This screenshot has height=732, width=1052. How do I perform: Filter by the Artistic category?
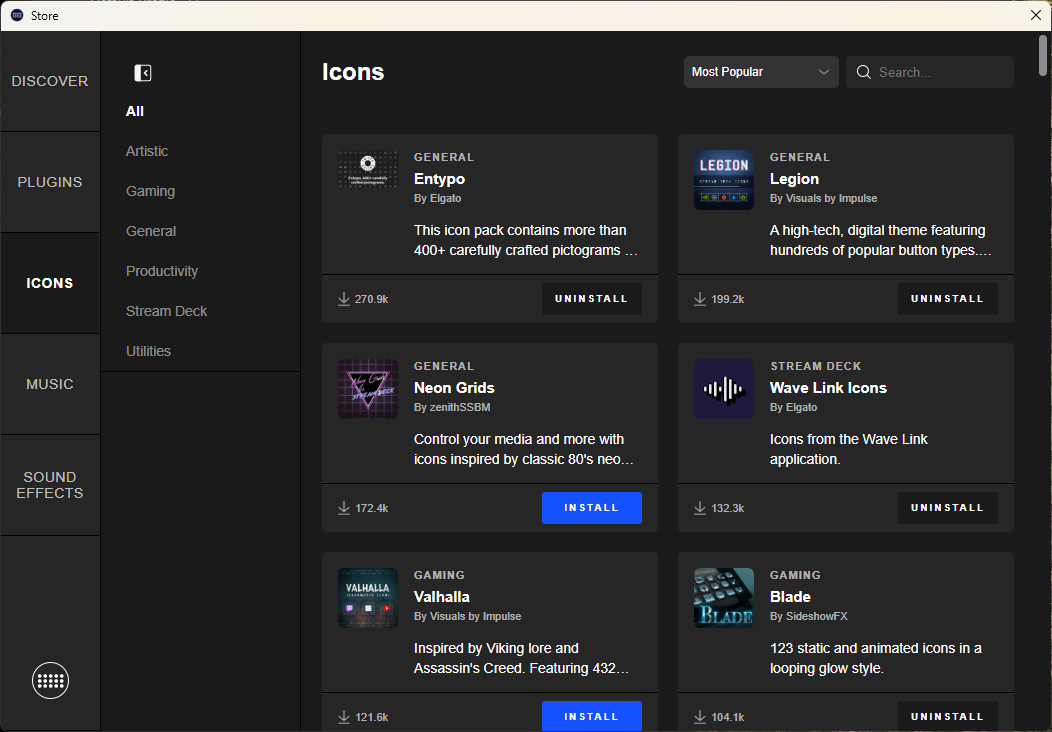click(147, 151)
